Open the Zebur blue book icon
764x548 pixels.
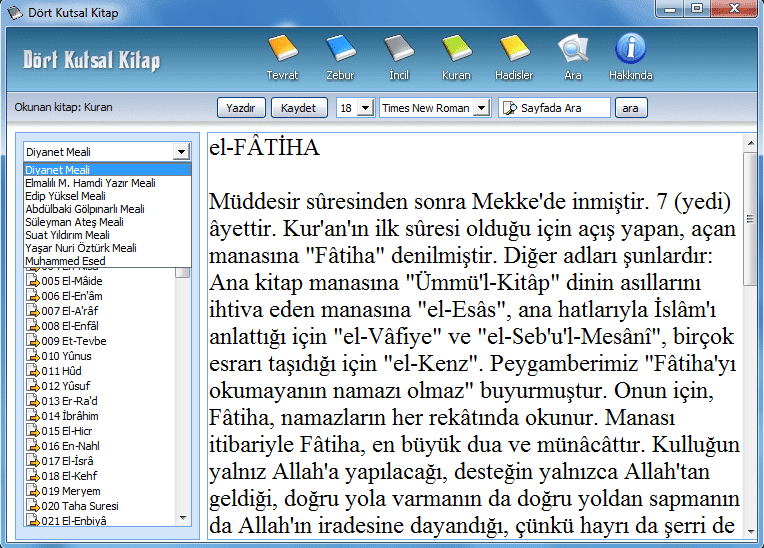(341, 48)
